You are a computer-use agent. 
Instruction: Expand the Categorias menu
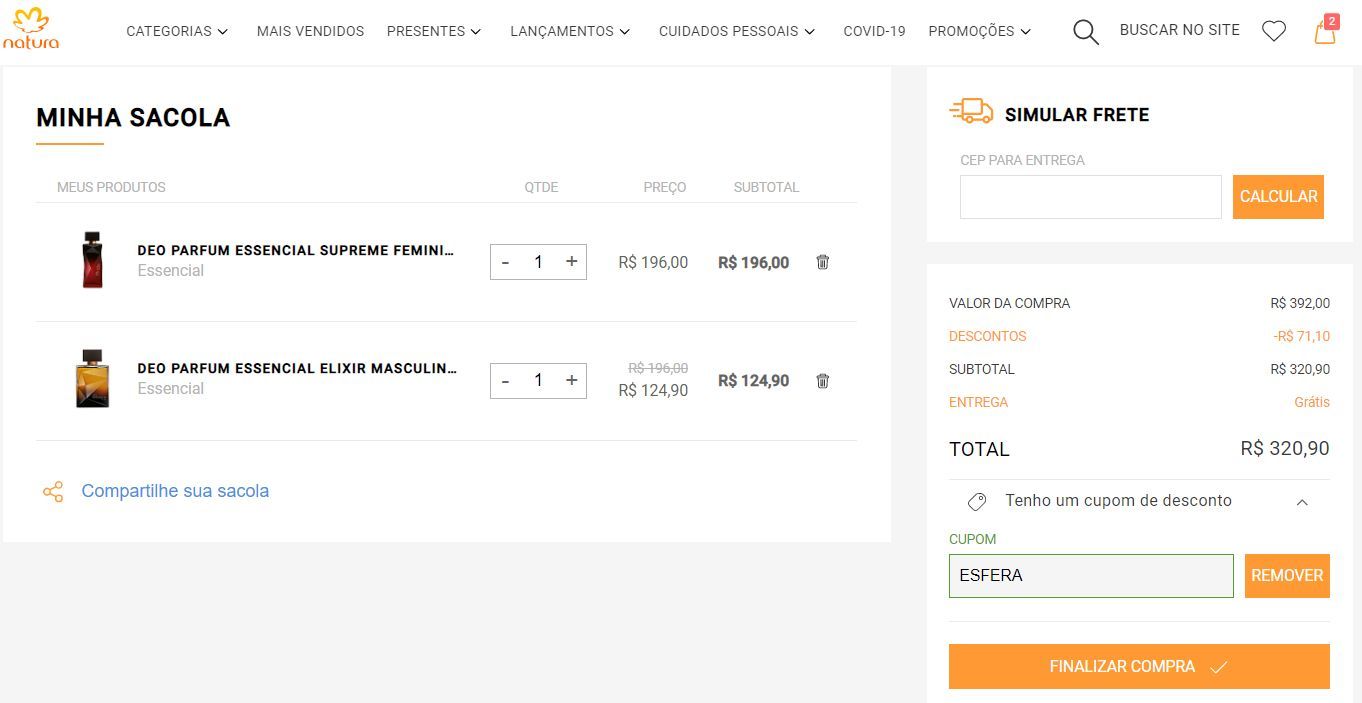point(177,31)
